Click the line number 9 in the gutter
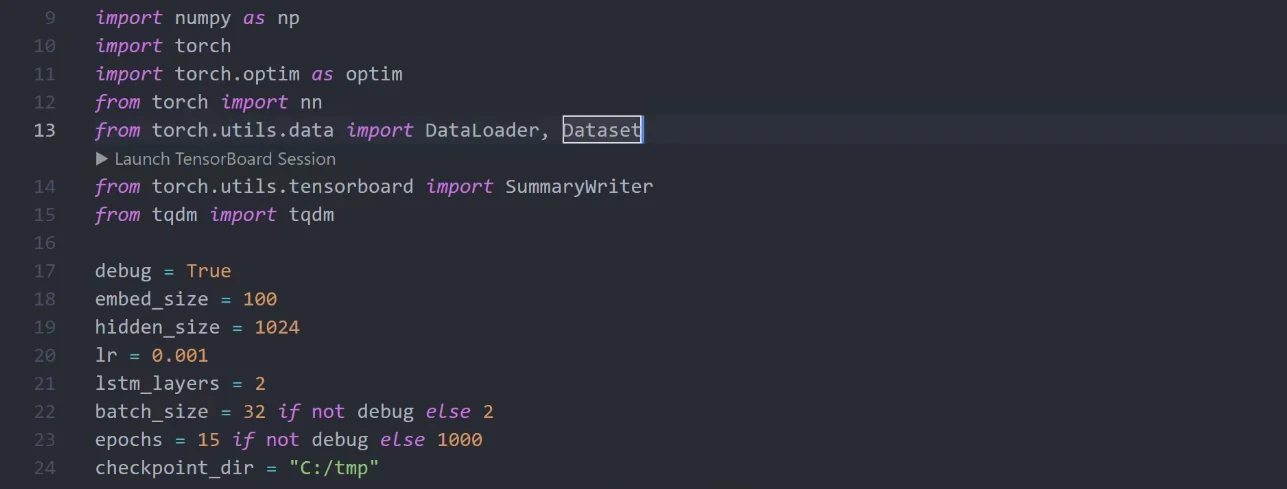The image size is (1287, 489). pos(50,18)
